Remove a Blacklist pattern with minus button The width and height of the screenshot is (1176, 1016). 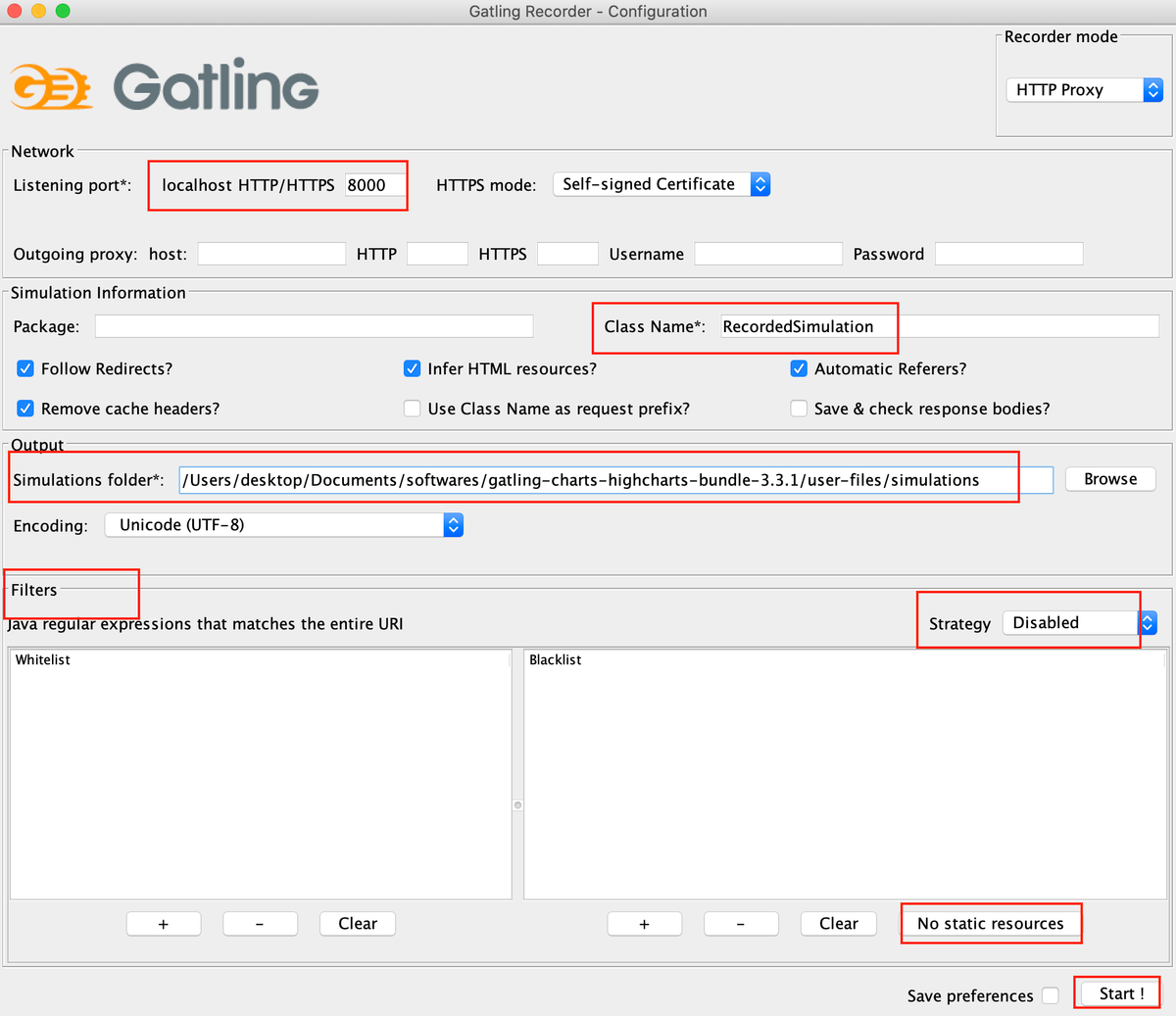pos(741,924)
